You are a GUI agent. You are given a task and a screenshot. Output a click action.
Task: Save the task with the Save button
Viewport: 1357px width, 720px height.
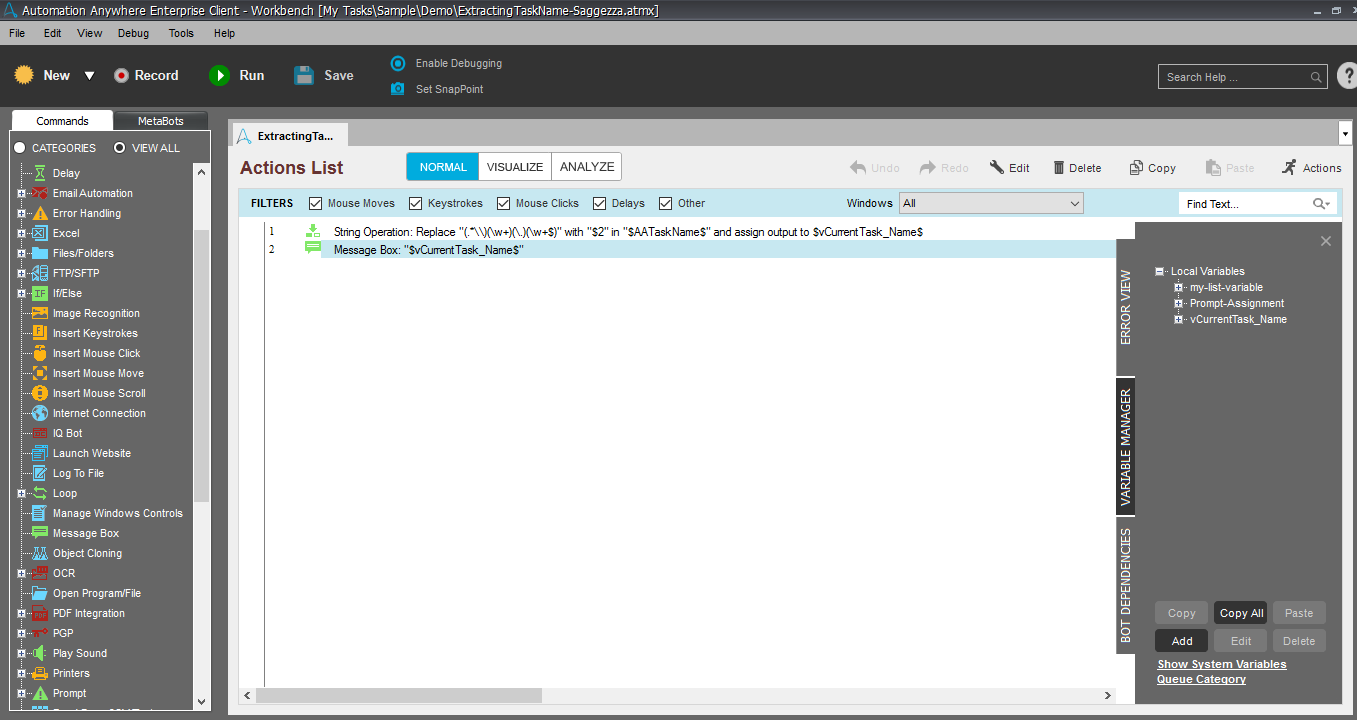[x=324, y=75]
